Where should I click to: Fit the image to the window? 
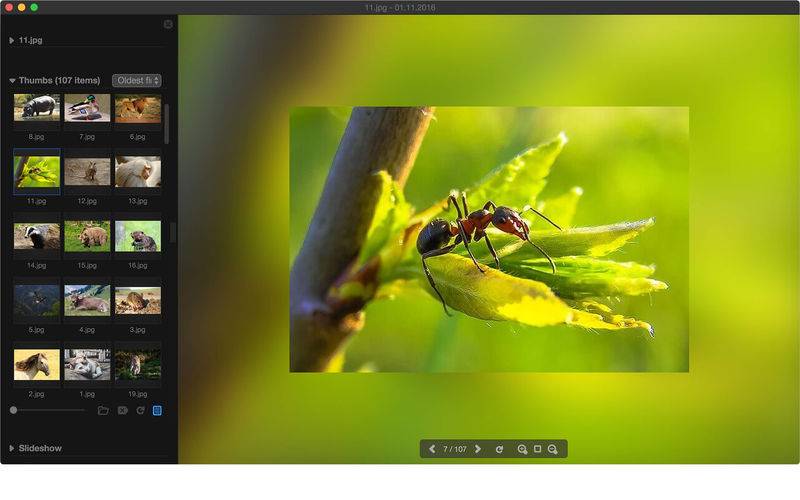(537, 449)
